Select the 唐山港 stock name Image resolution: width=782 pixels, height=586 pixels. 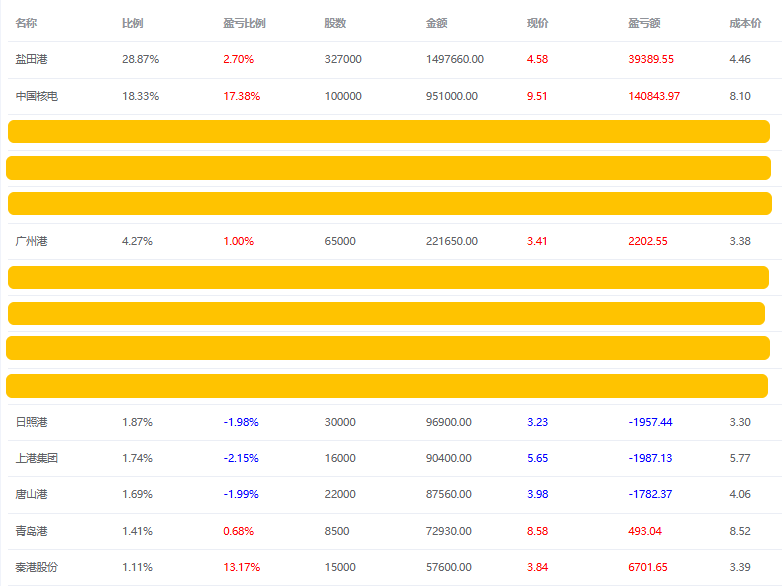pos(31,494)
